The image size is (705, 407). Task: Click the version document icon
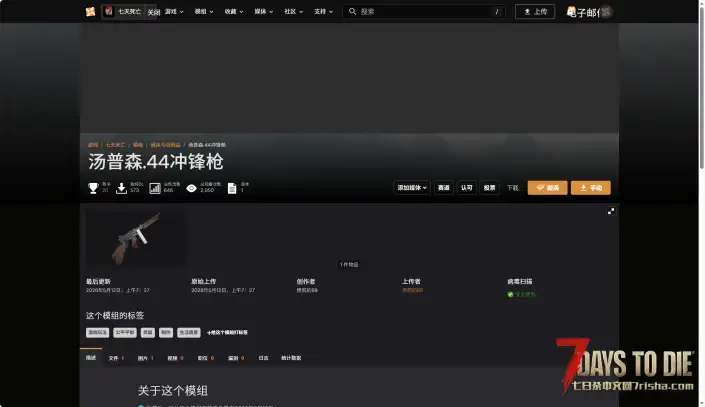click(x=232, y=188)
